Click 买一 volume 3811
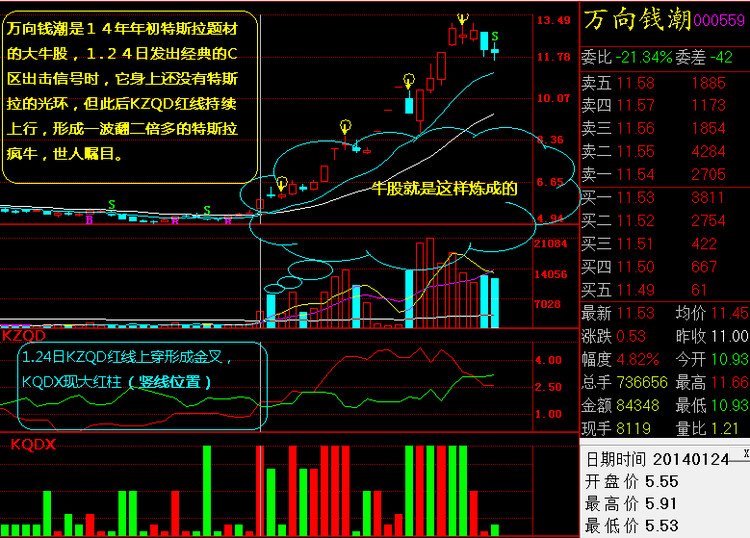 tap(707, 198)
